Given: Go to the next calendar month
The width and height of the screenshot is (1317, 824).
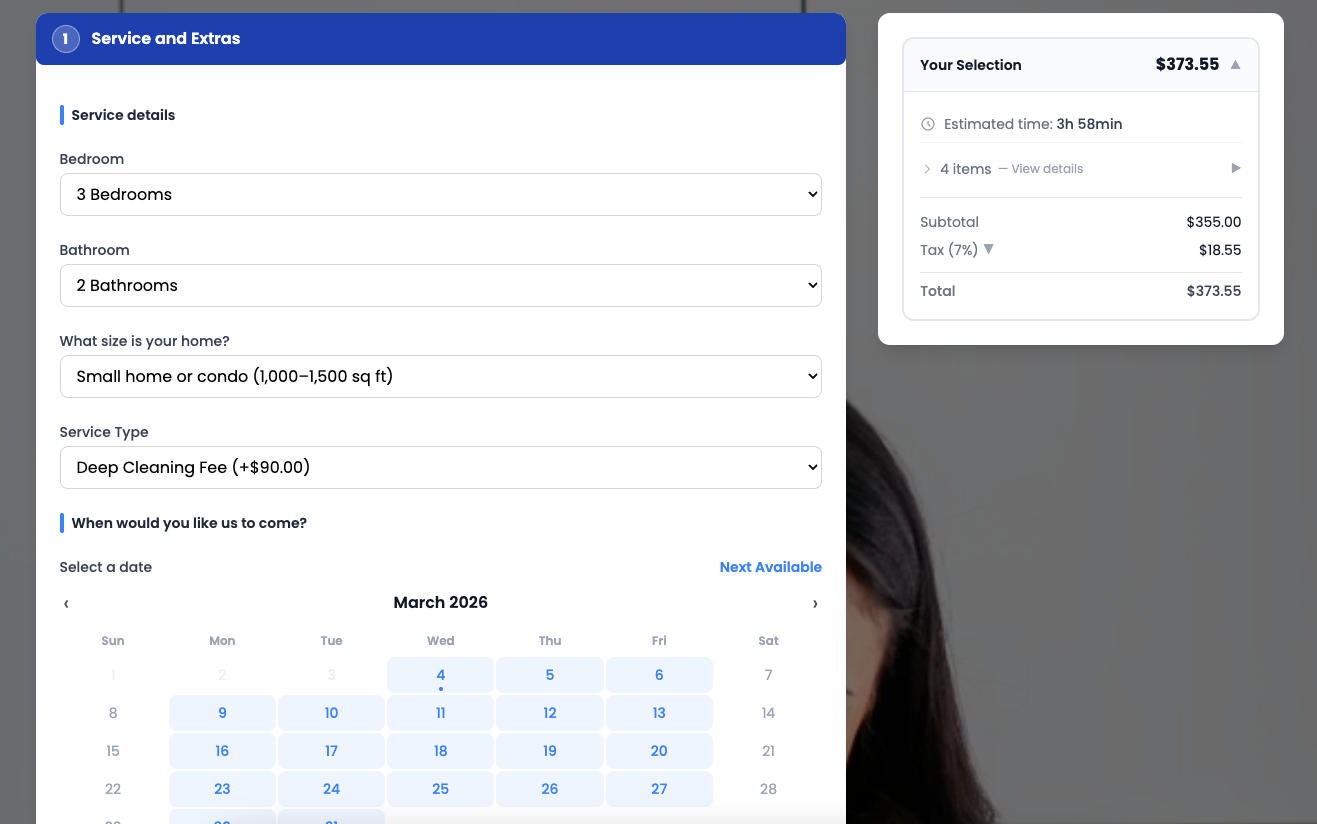Looking at the screenshot, I should coord(815,603).
